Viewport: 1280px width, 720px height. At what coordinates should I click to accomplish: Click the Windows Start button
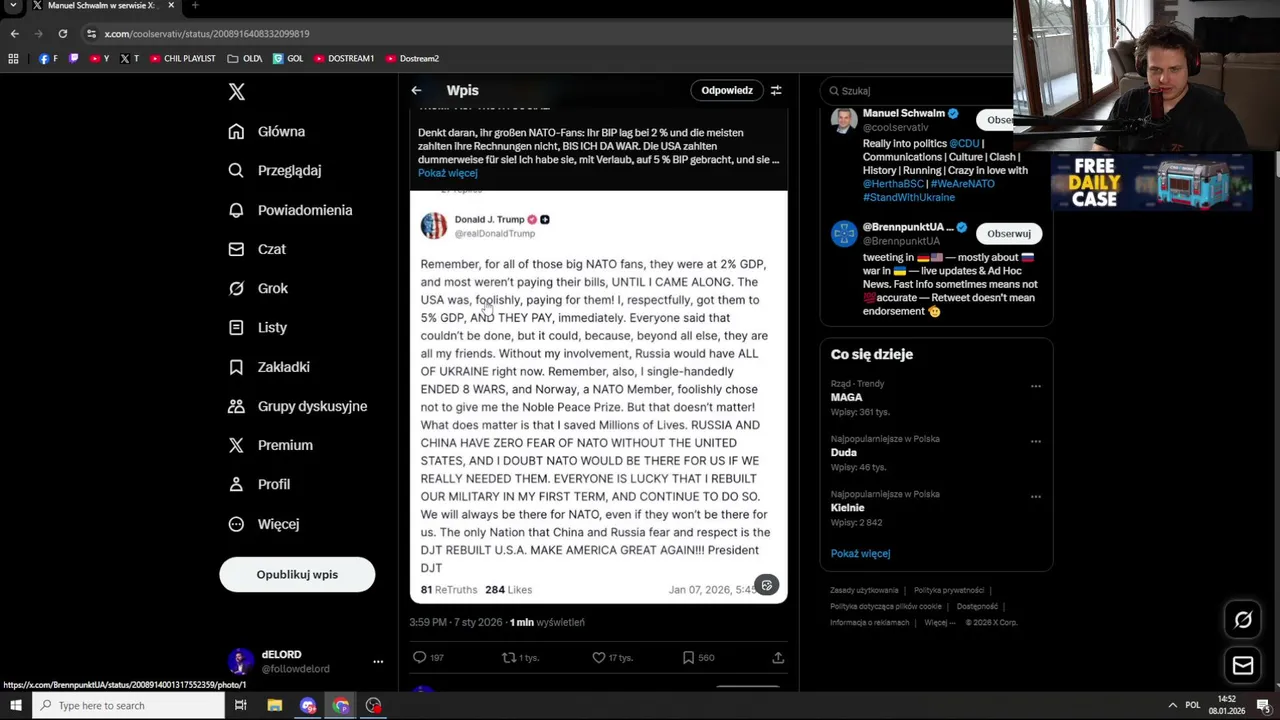tap(15, 705)
